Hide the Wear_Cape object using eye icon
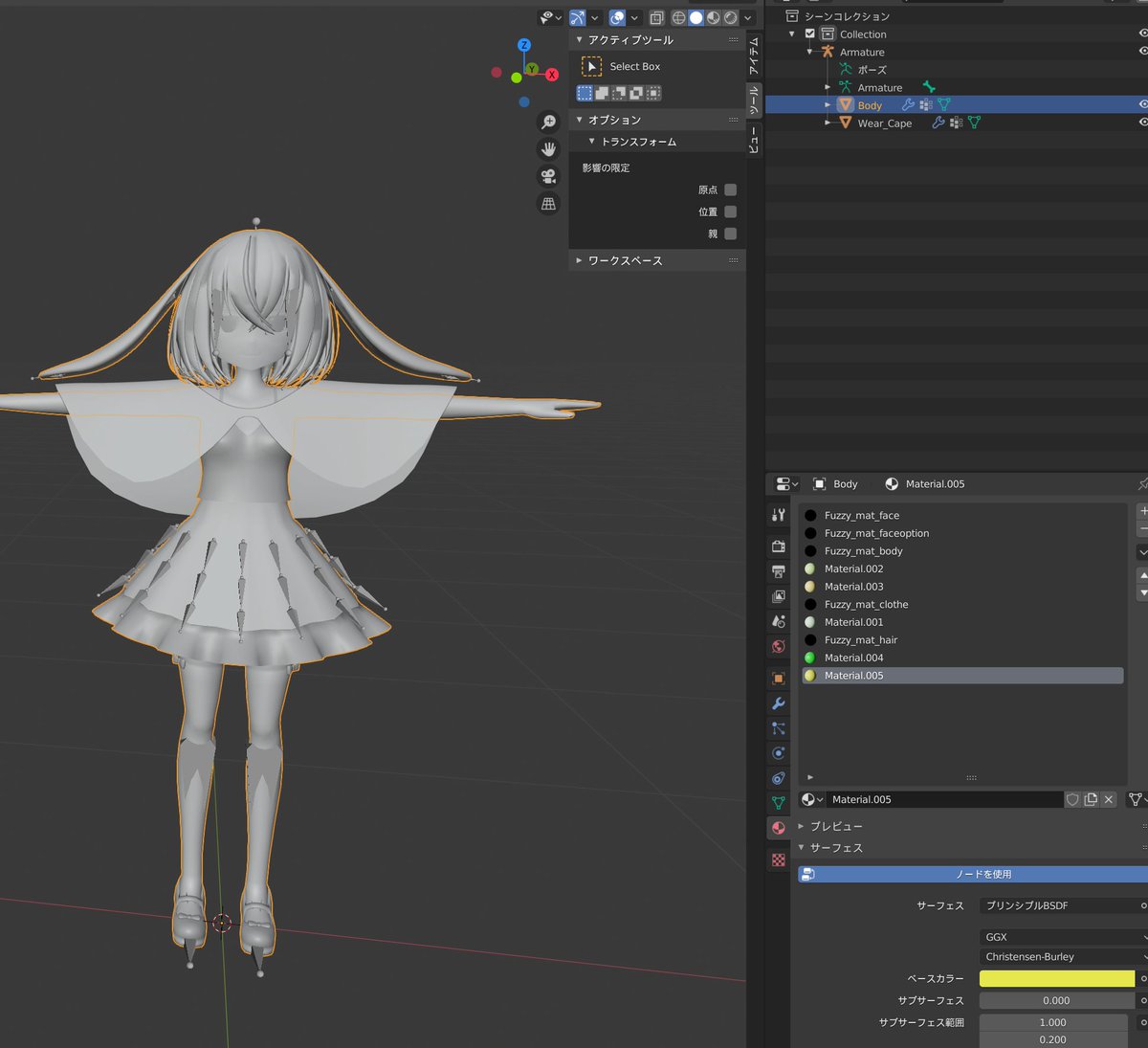 pyautogui.click(x=1143, y=123)
